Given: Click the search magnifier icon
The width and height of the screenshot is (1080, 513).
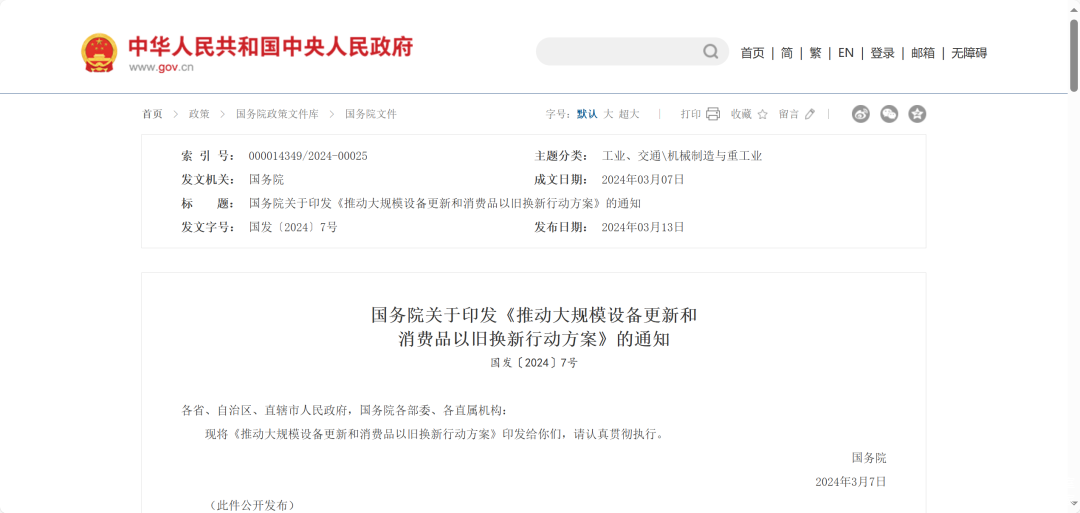Looking at the screenshot, I should click(x=710, y=52).
